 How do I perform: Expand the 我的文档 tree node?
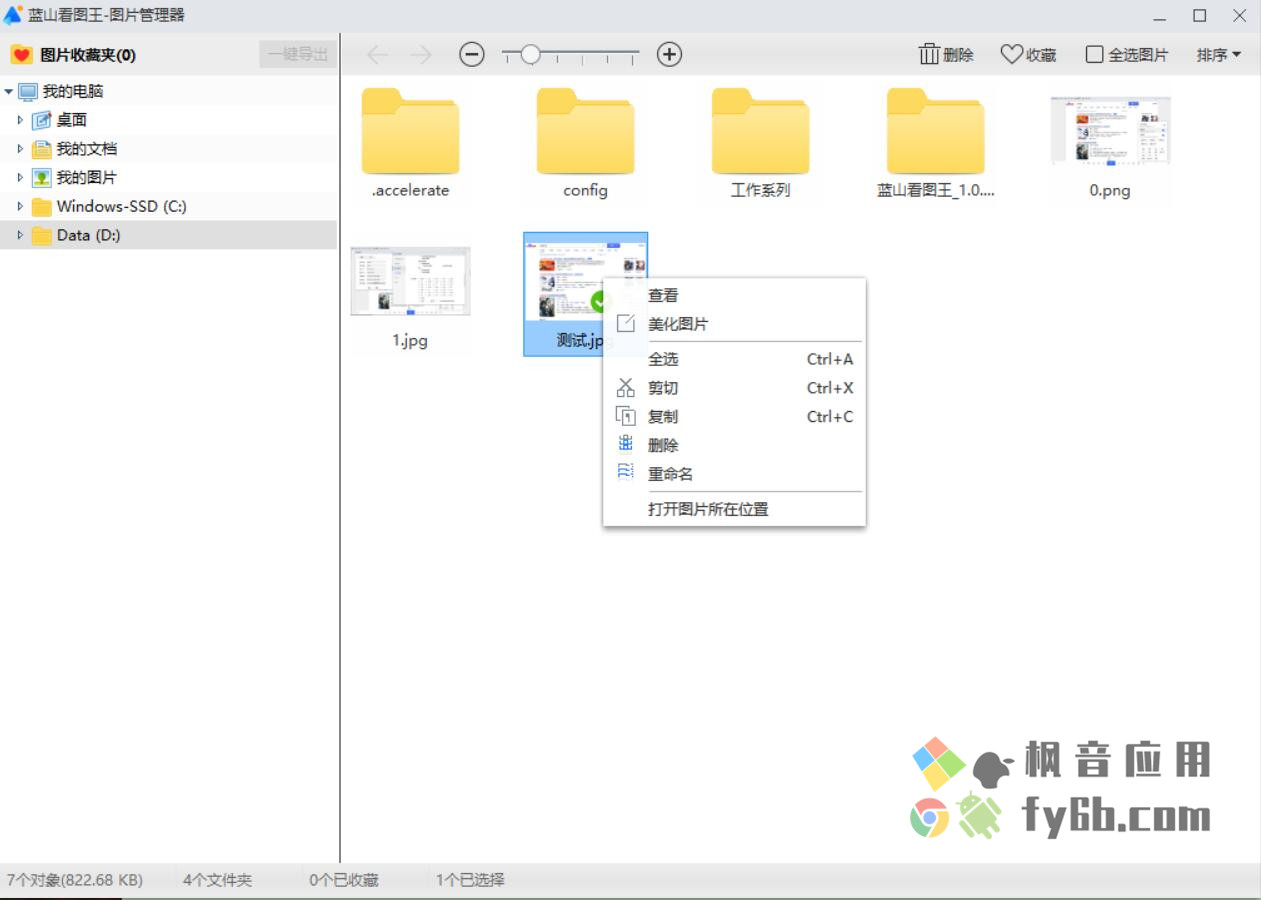[20, 149]
